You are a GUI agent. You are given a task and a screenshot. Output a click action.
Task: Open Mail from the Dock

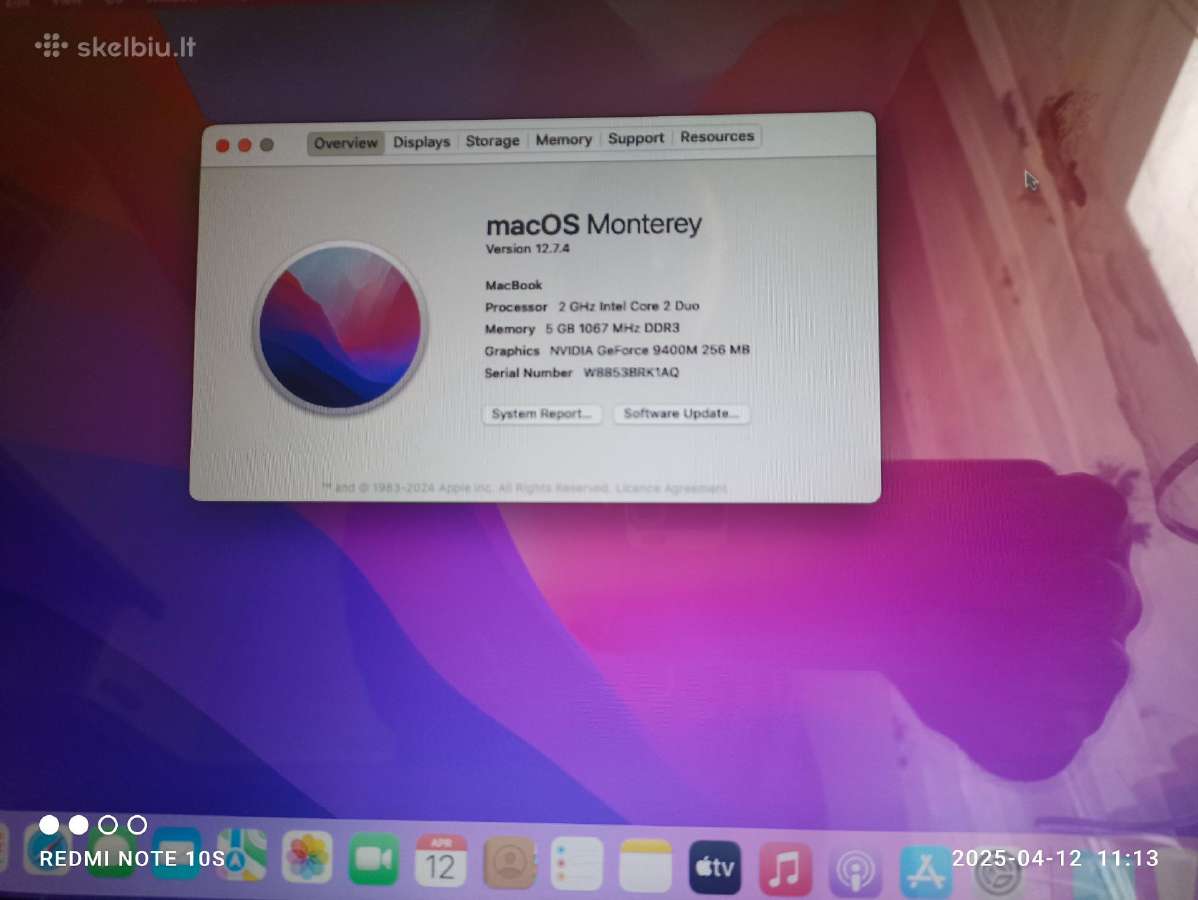click(176, 853)
